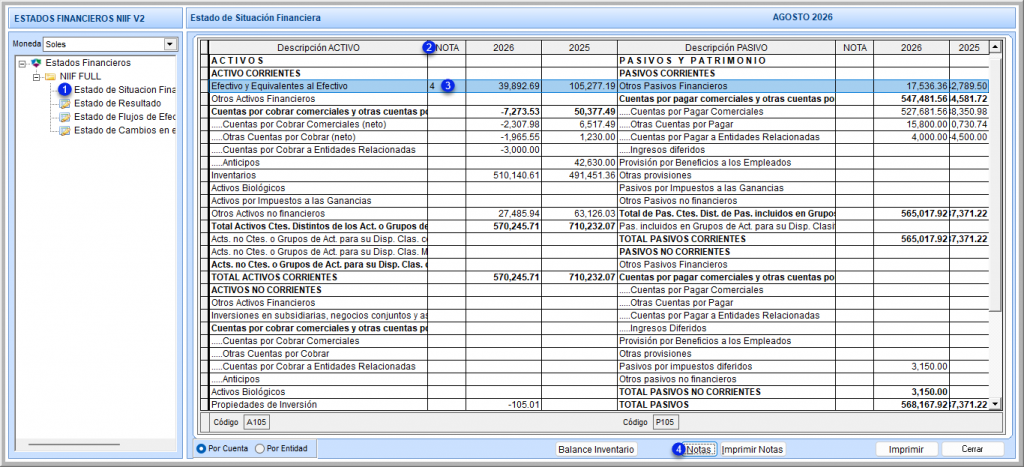Select the Efectivo y Equivalentes al Efectivo row
Screen dimensions: 1024x467
(318, 86)
